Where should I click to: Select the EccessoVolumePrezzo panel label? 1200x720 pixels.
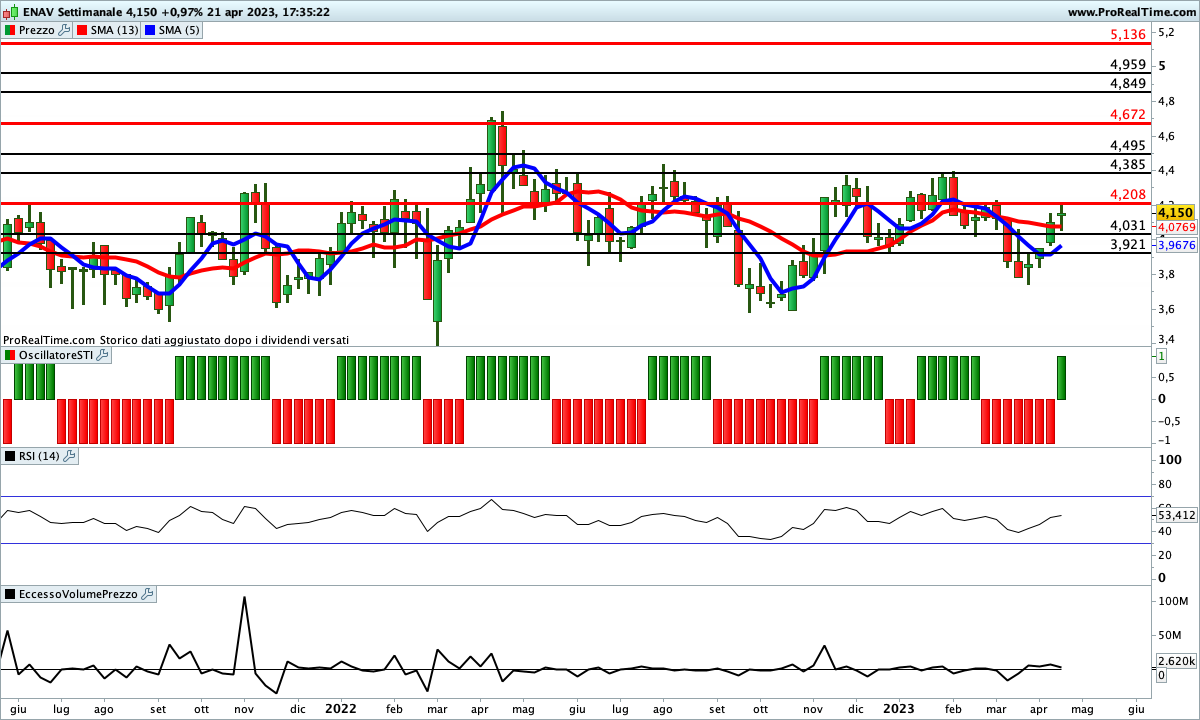pos(78,594)
